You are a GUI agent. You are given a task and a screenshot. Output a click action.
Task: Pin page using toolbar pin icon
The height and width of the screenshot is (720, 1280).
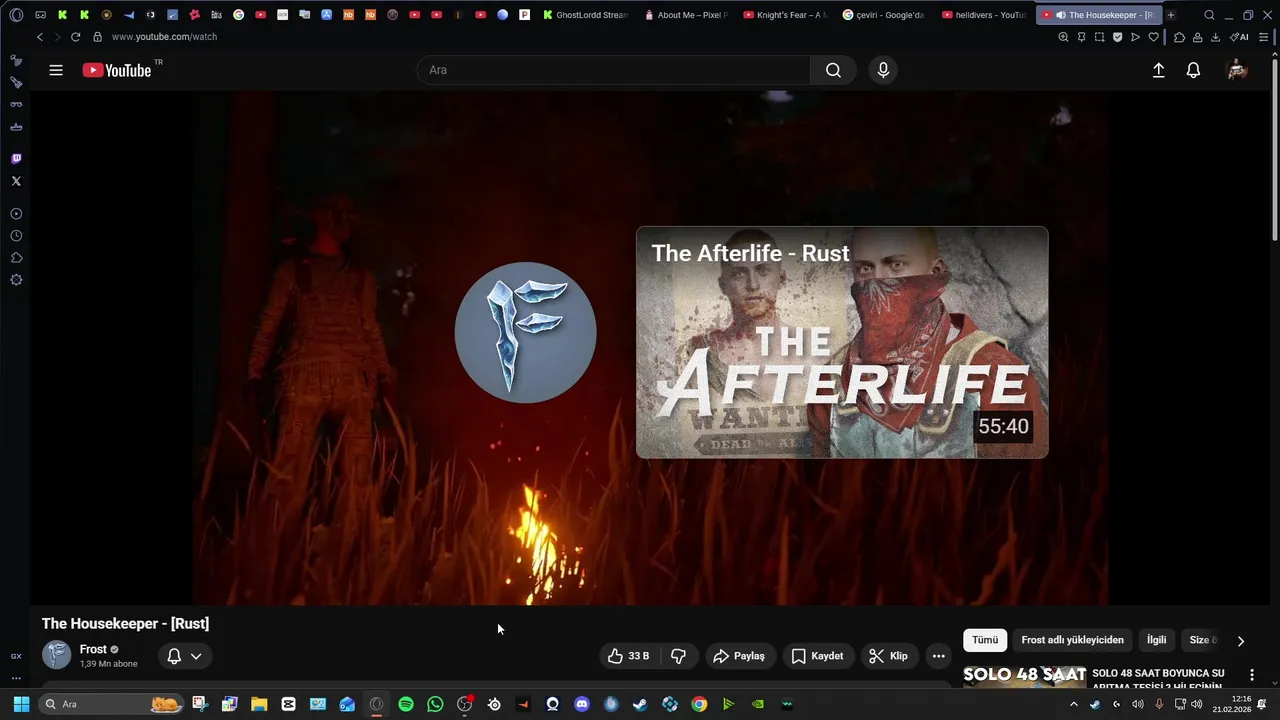[1081, 37]
